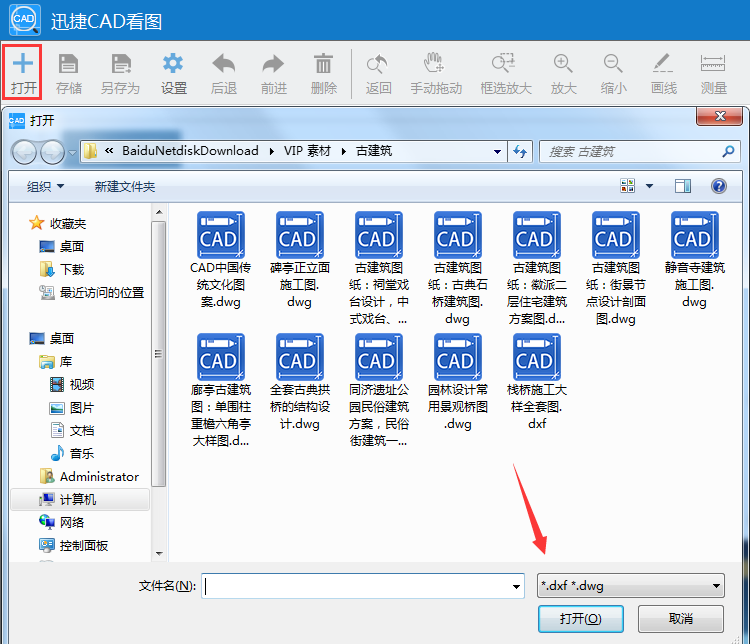Expand breadcrumb arrow after BaiduNetdiskDownload
The height and width of the screenshot is (644, 750).
pos(272,152)
